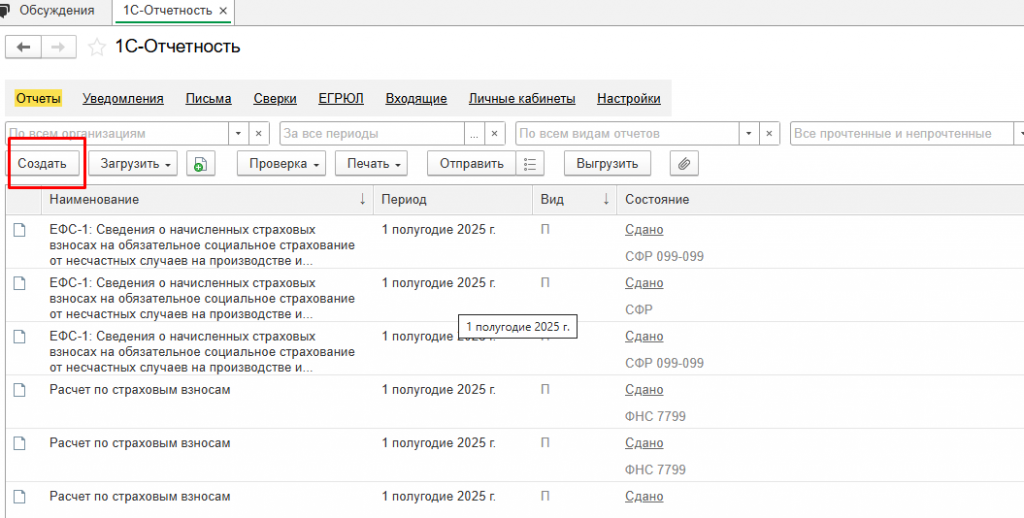
Task: Open the Сдано link of the last Расчет row
Action: pyautogui.click(x=644, y=497)
